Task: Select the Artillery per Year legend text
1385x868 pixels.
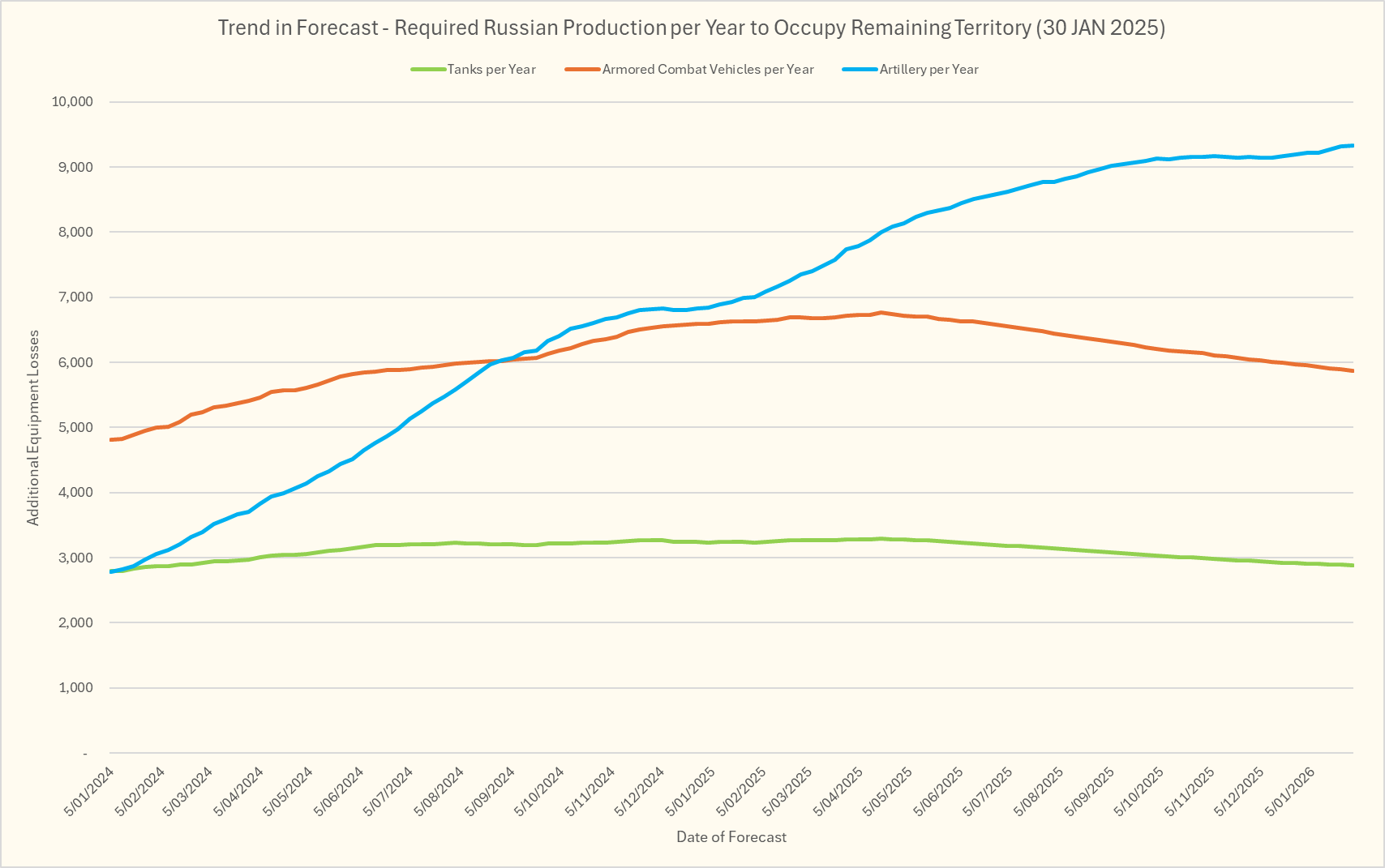Action: point(929,70)
